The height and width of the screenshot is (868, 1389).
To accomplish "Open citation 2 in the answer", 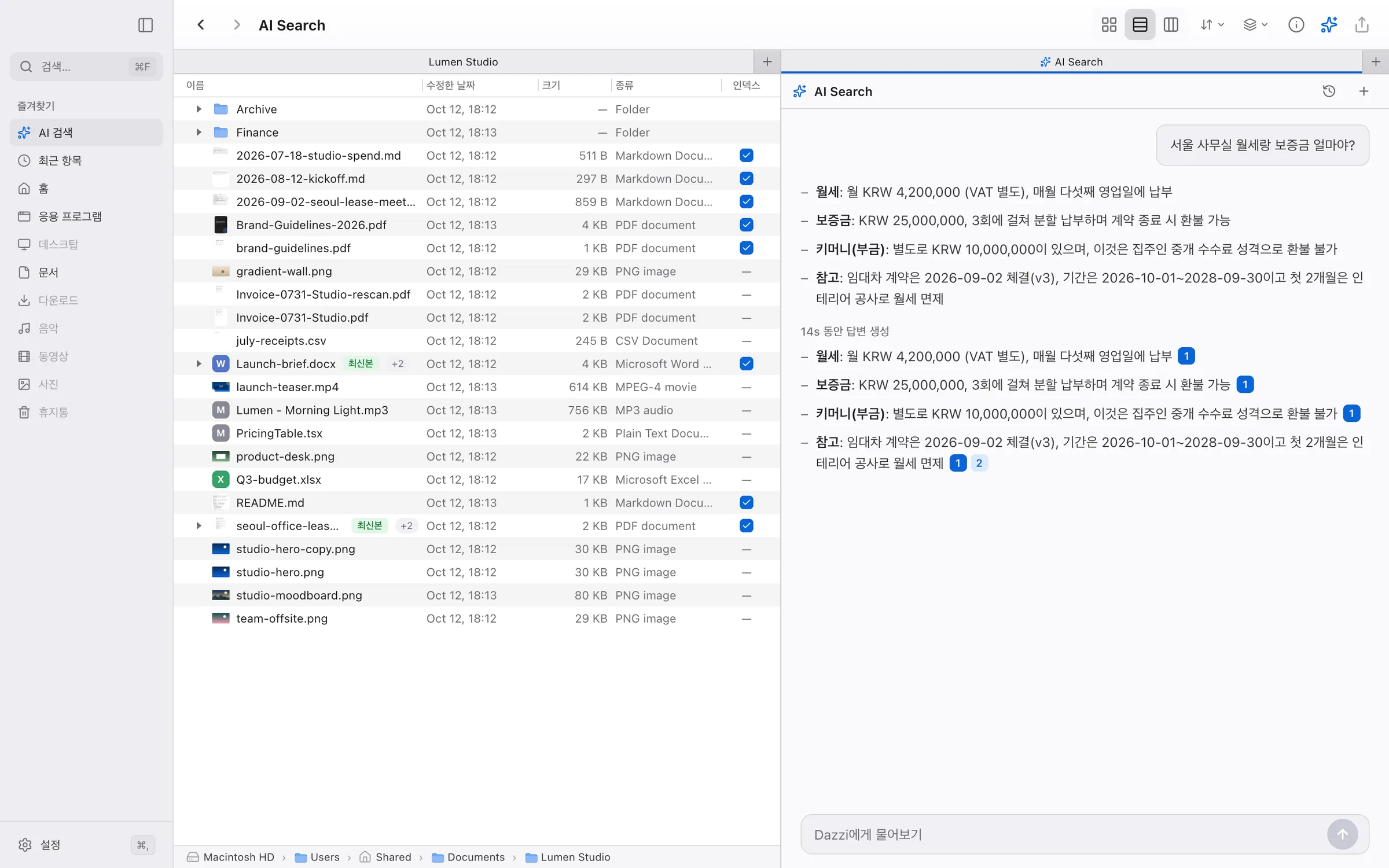I will (979, 463).
